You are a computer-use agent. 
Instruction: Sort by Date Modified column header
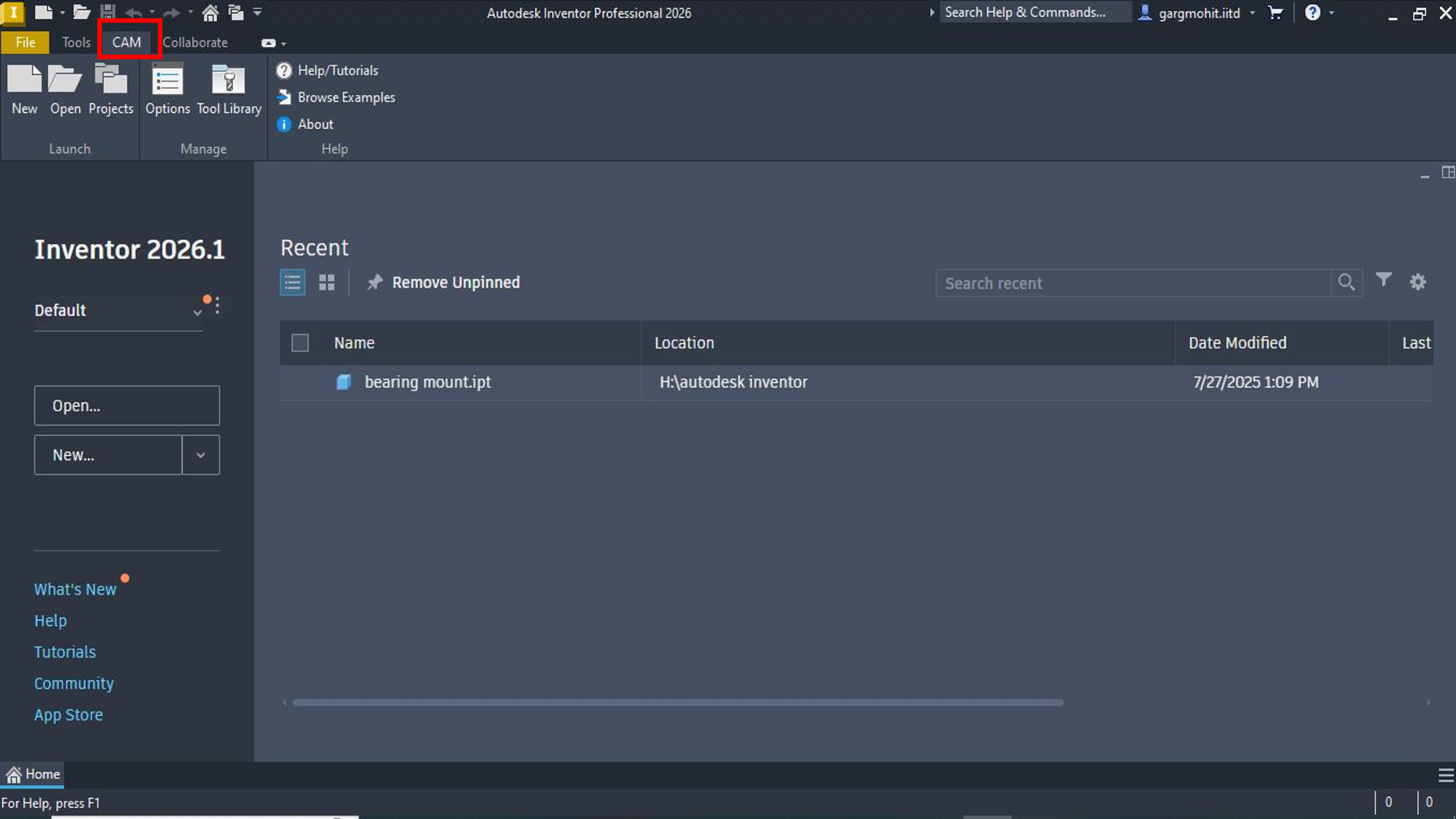(x=1237, y=343)
